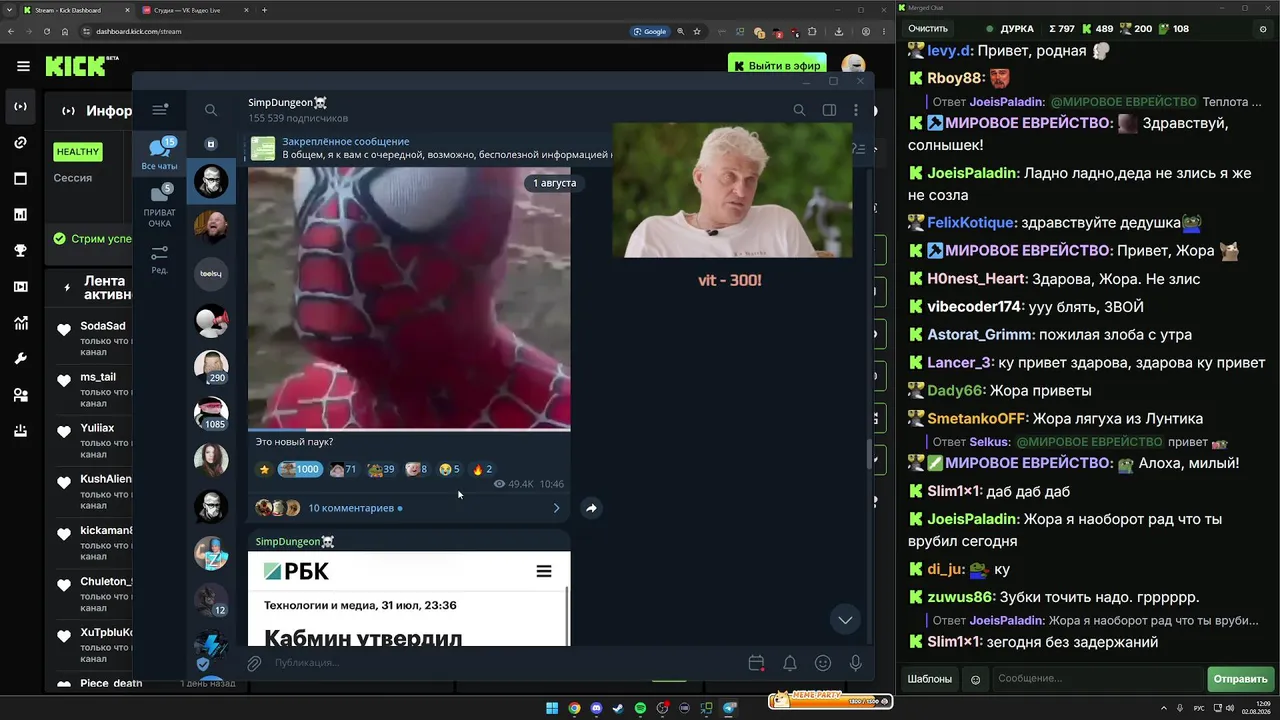Viewport: 1280px width, 720px height.
Task: Click the notification bell in the composer
Action: coord(790,663)
